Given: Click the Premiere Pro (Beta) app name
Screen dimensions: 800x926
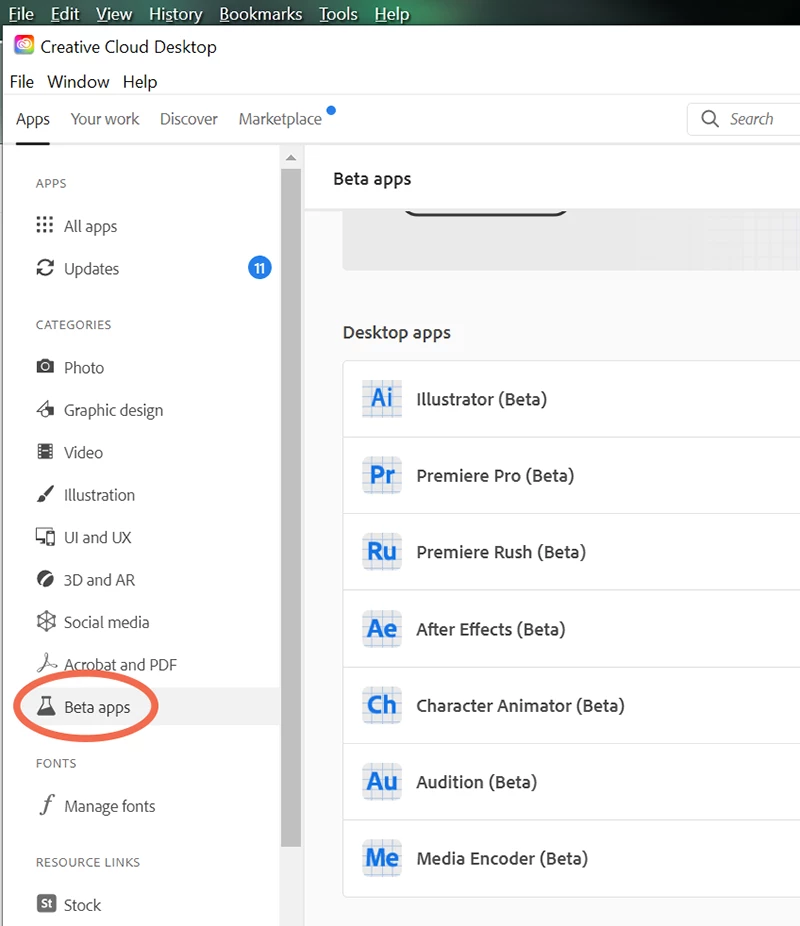Looking at the screenshot, I should pos(495,475).
